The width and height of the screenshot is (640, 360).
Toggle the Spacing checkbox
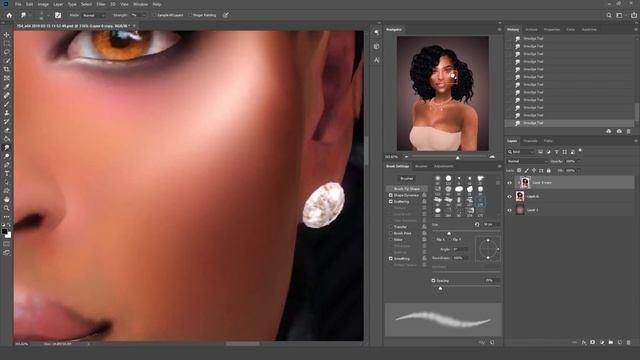pos(433,280)
